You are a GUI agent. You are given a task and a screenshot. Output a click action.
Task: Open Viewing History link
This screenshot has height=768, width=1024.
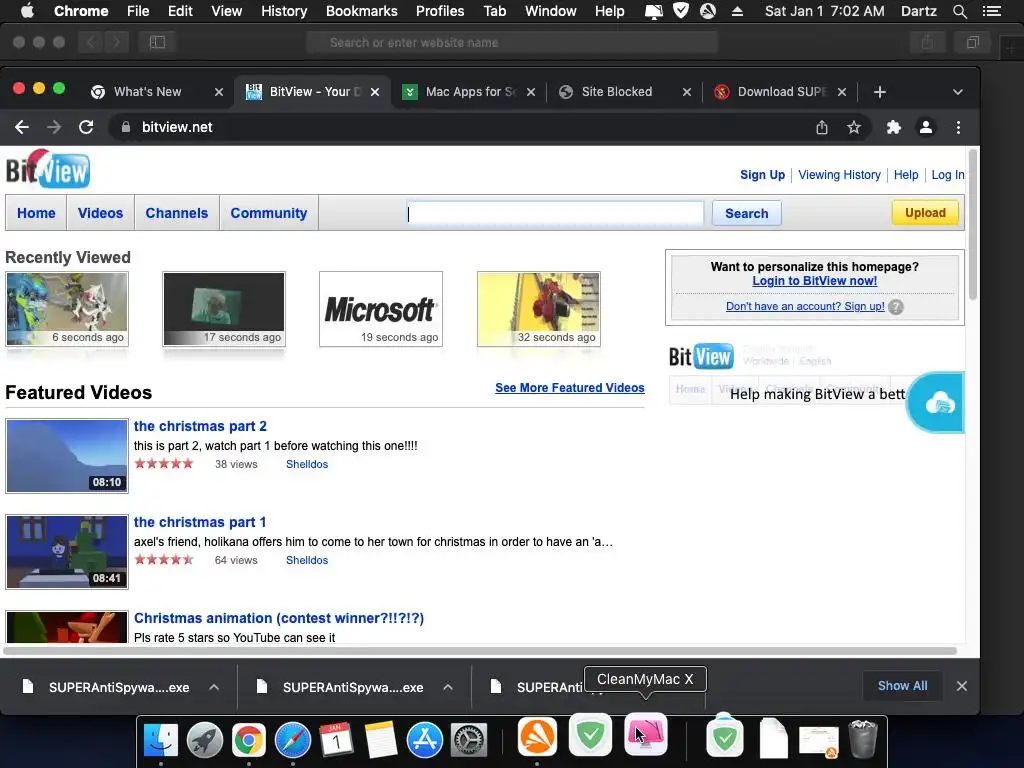839,175
